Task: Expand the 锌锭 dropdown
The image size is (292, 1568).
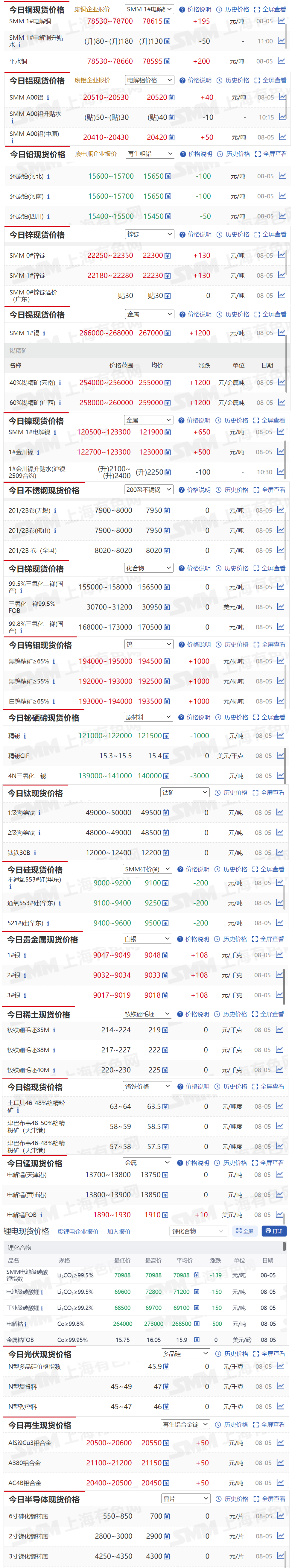Action: point(150,234)
